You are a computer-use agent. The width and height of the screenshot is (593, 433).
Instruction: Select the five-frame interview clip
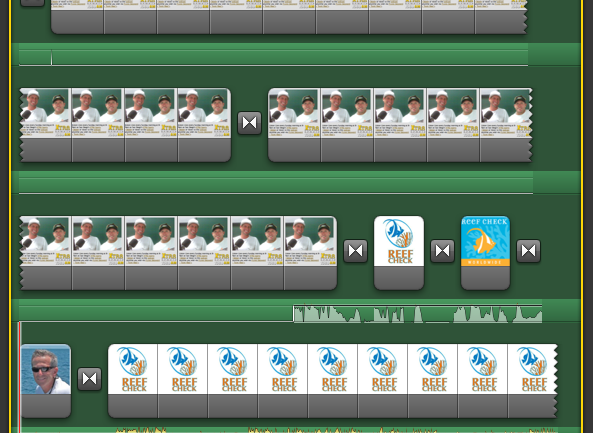400,125
